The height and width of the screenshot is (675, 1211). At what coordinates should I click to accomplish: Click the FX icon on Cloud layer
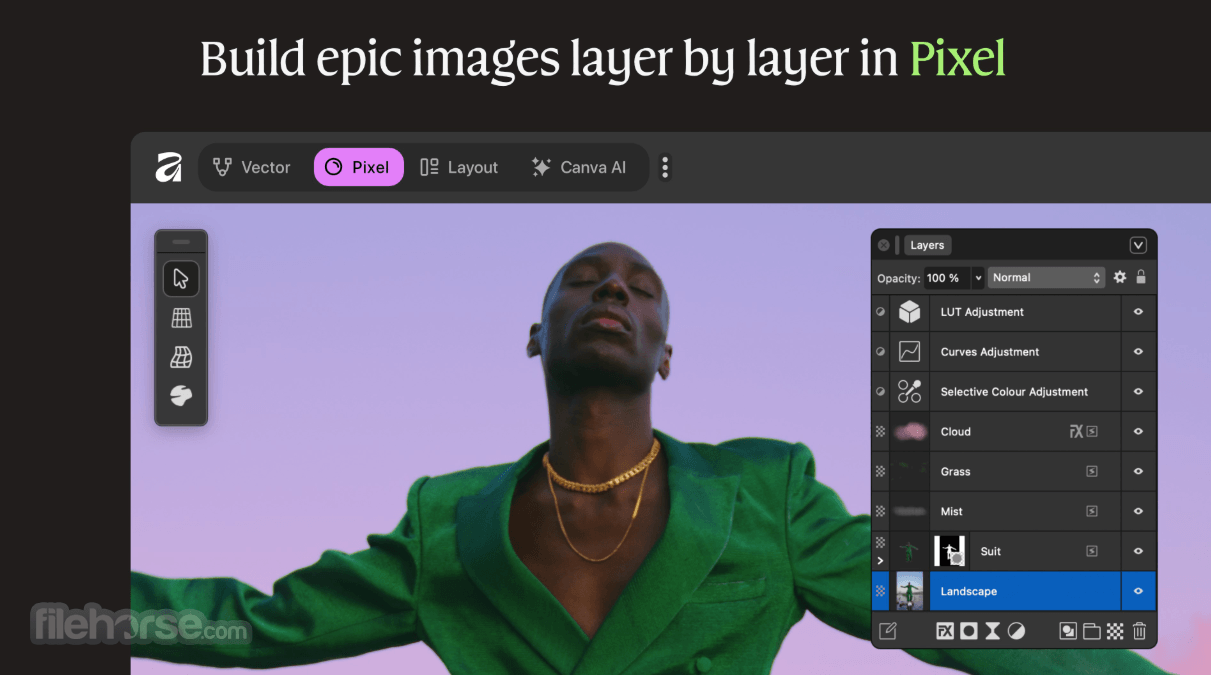click(x=1077, y=432)
